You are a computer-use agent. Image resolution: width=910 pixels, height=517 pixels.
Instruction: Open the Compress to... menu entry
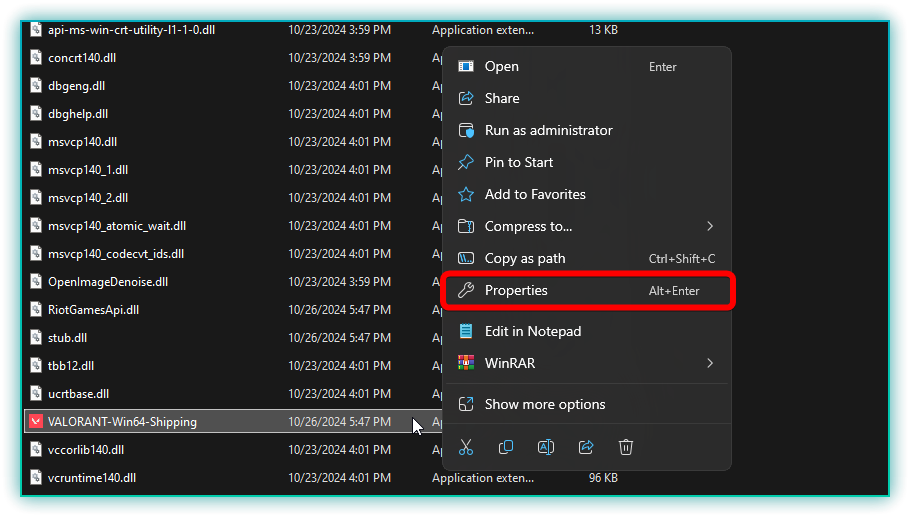(586, 226)
